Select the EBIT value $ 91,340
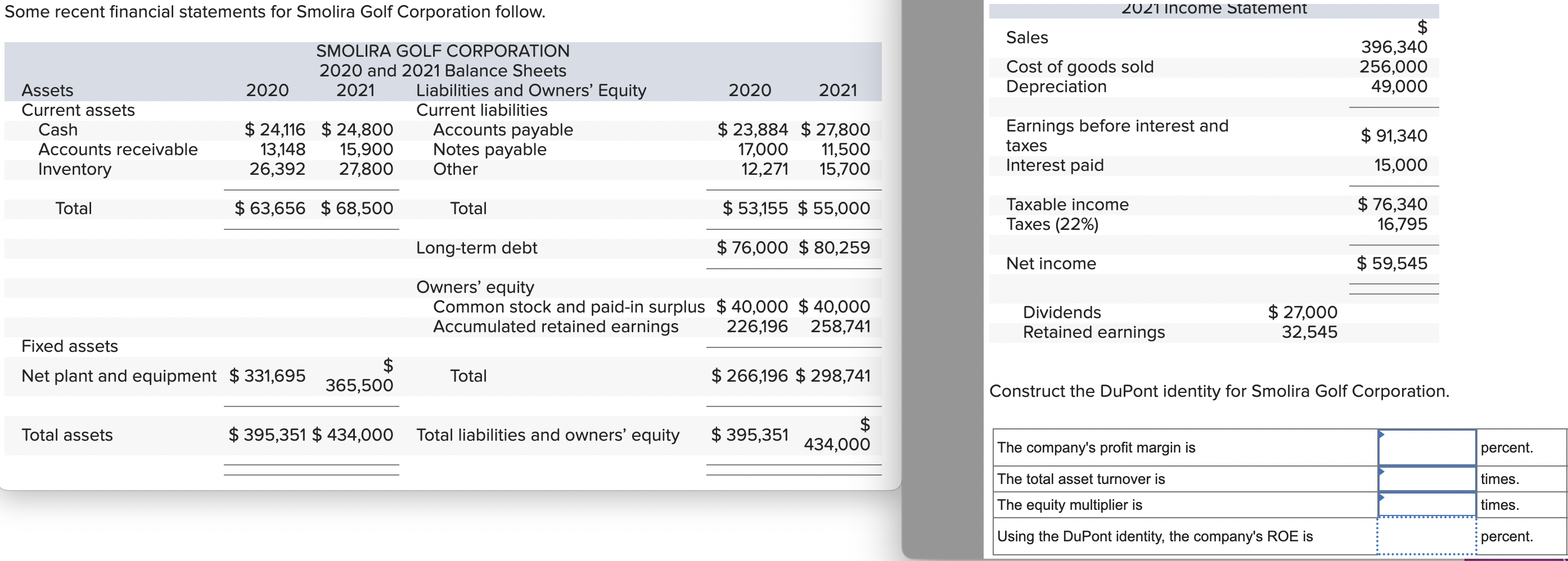This screenshot has width=1568, height=561. pyautogui.click(x=1393, y=135)
